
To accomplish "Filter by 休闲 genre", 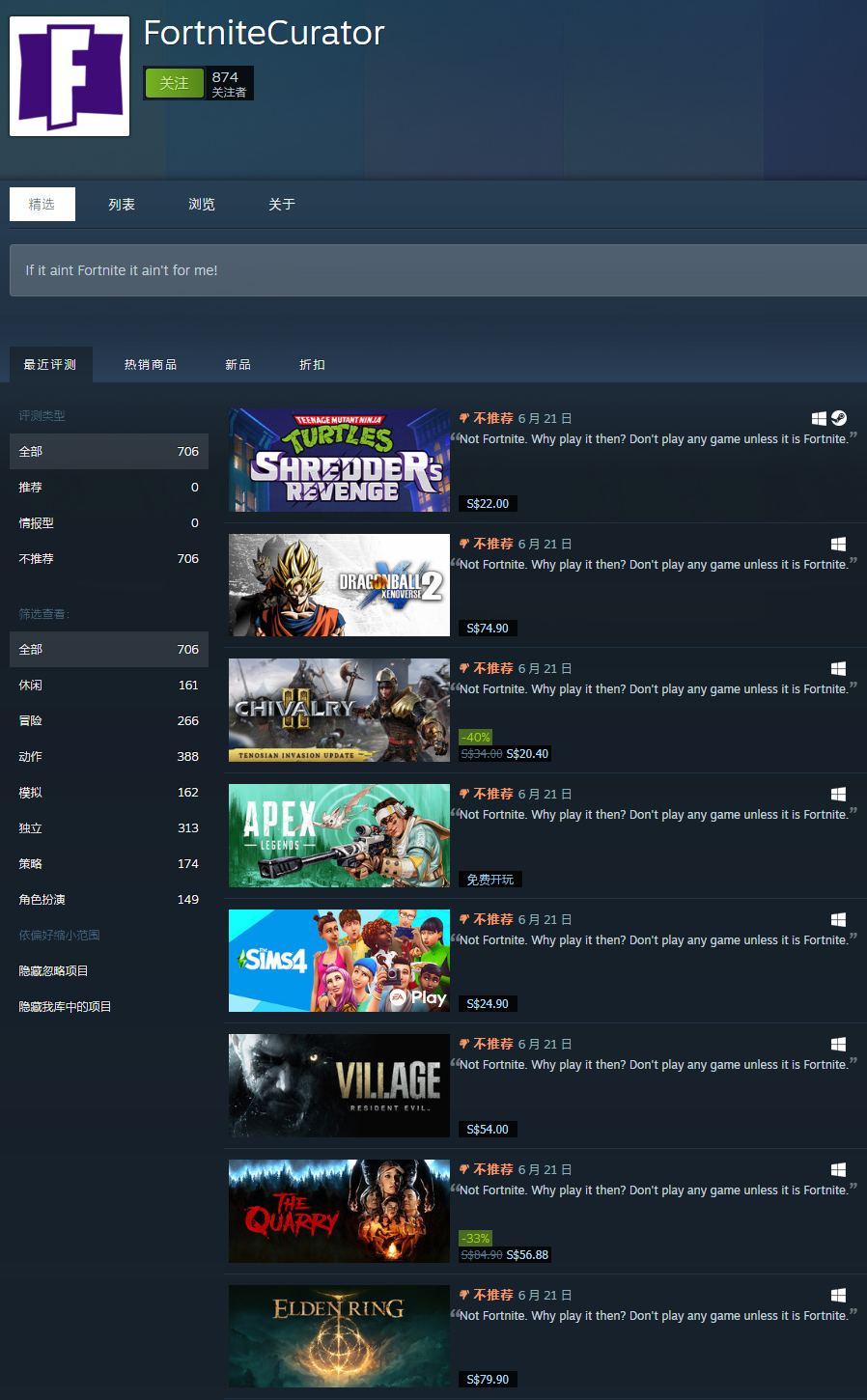I will (109, 685).
